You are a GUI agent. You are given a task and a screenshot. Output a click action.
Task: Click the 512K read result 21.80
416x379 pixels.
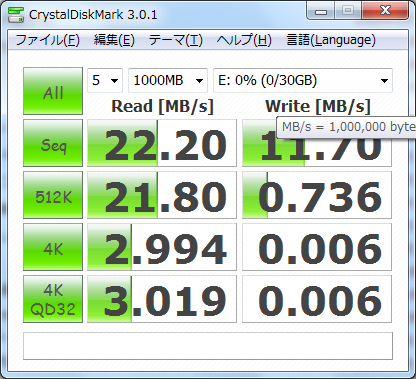(x=162, y=195)
